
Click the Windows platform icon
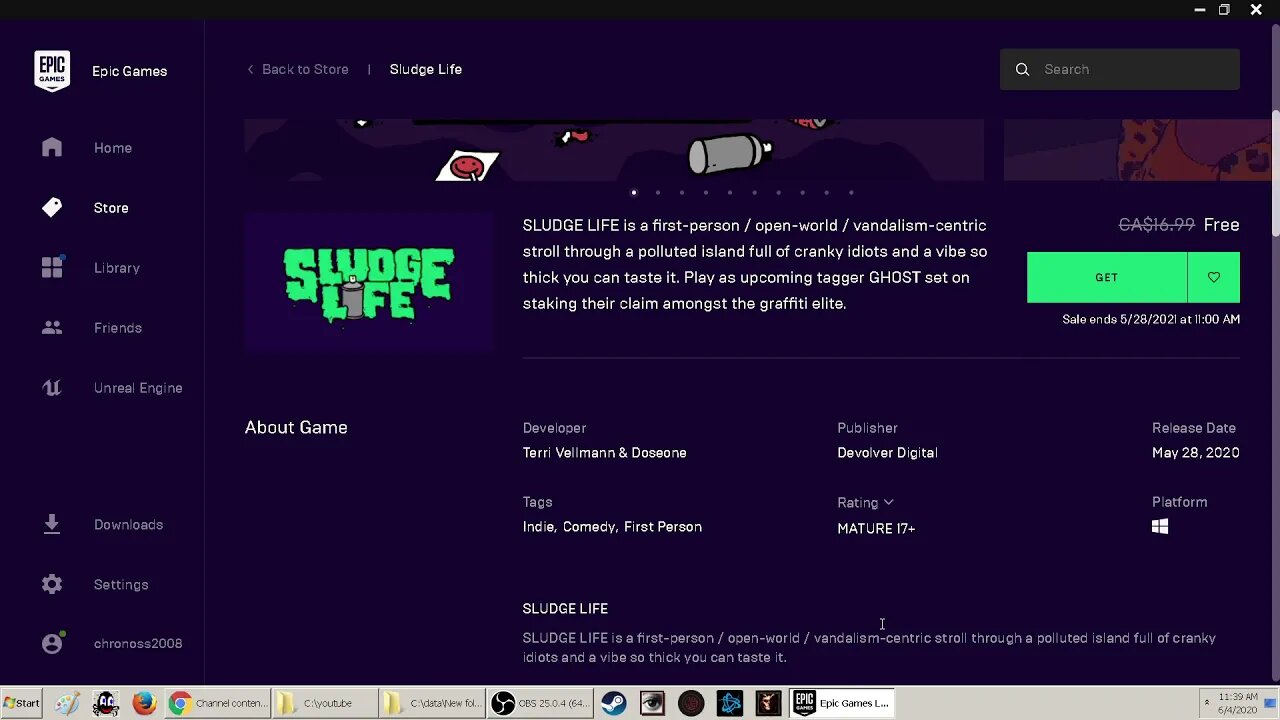point(1160,527)
